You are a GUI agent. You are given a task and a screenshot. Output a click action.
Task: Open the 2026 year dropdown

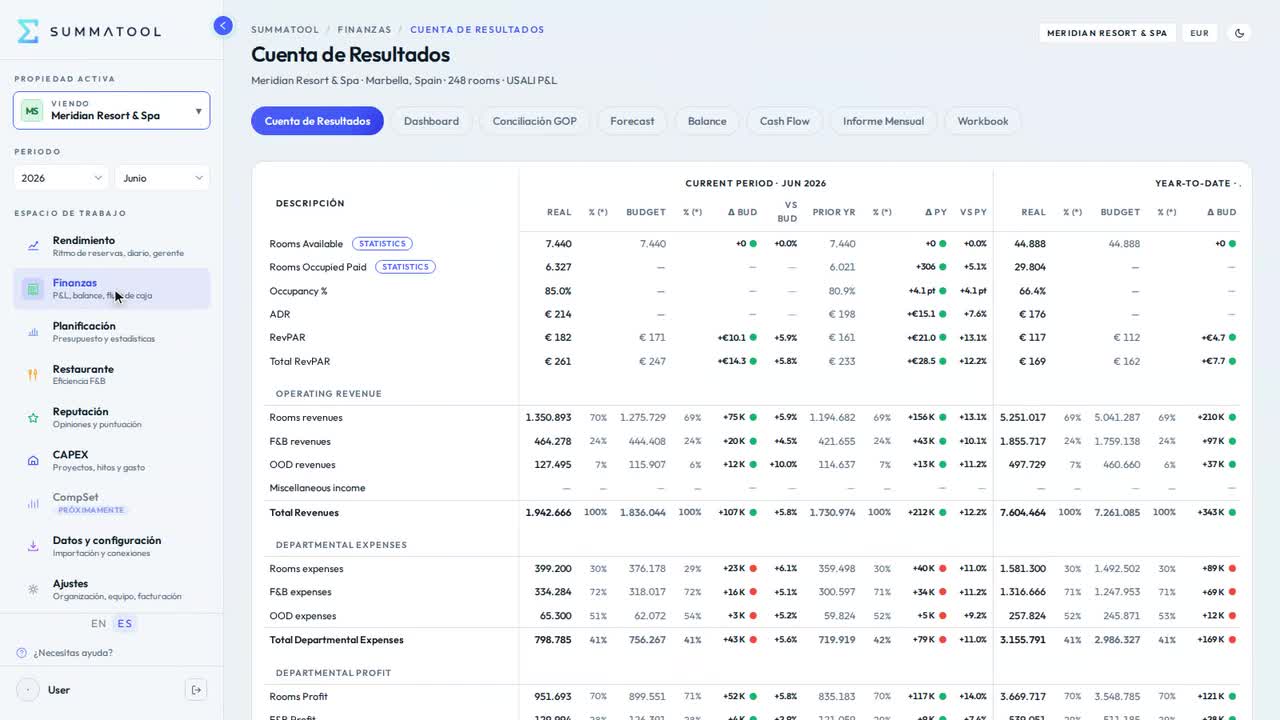click(x=61, y=178)
